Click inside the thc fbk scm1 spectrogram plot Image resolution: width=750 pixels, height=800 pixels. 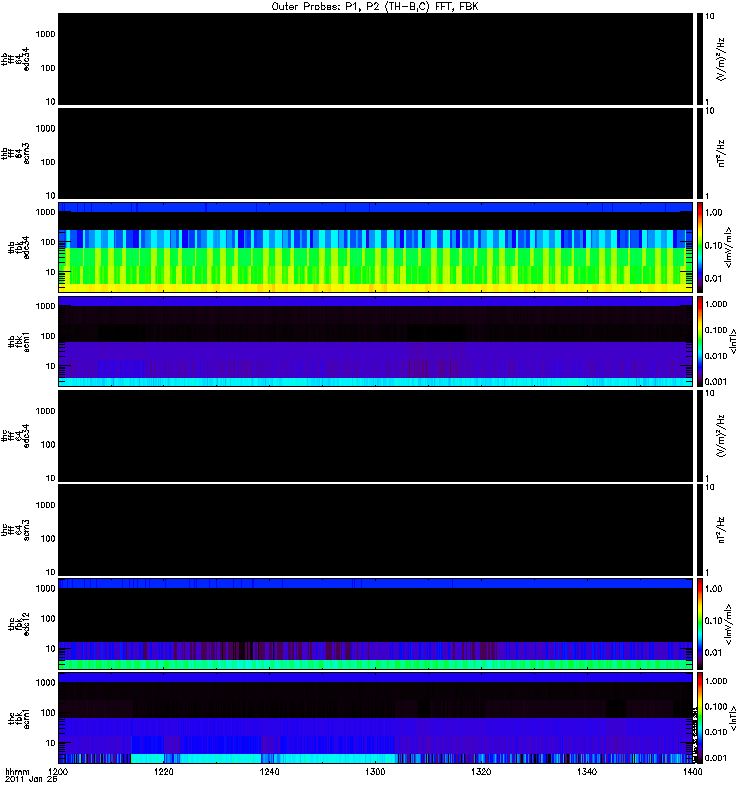tap(375, 718)
